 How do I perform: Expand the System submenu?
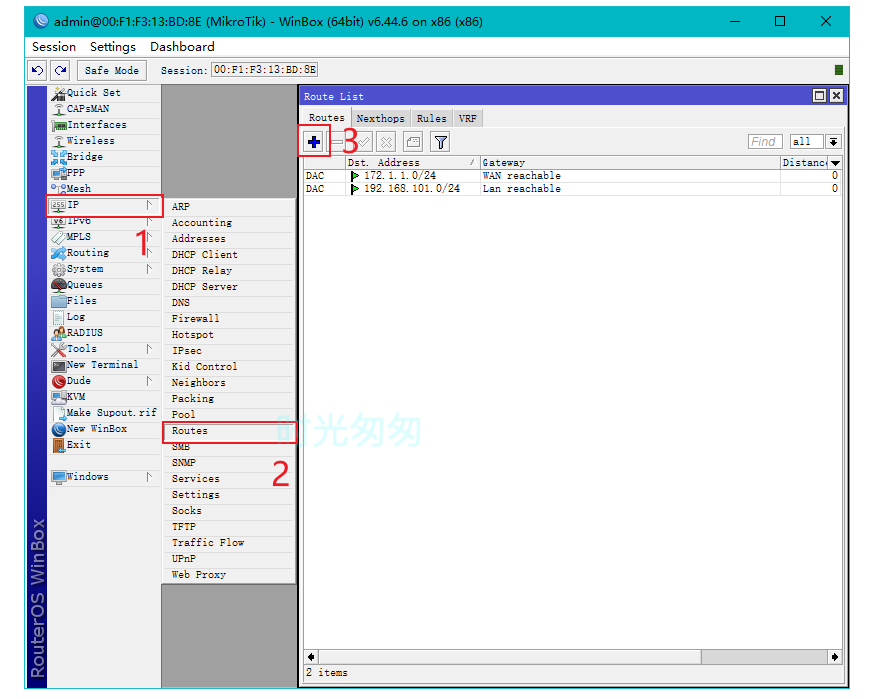click(104, 269)
